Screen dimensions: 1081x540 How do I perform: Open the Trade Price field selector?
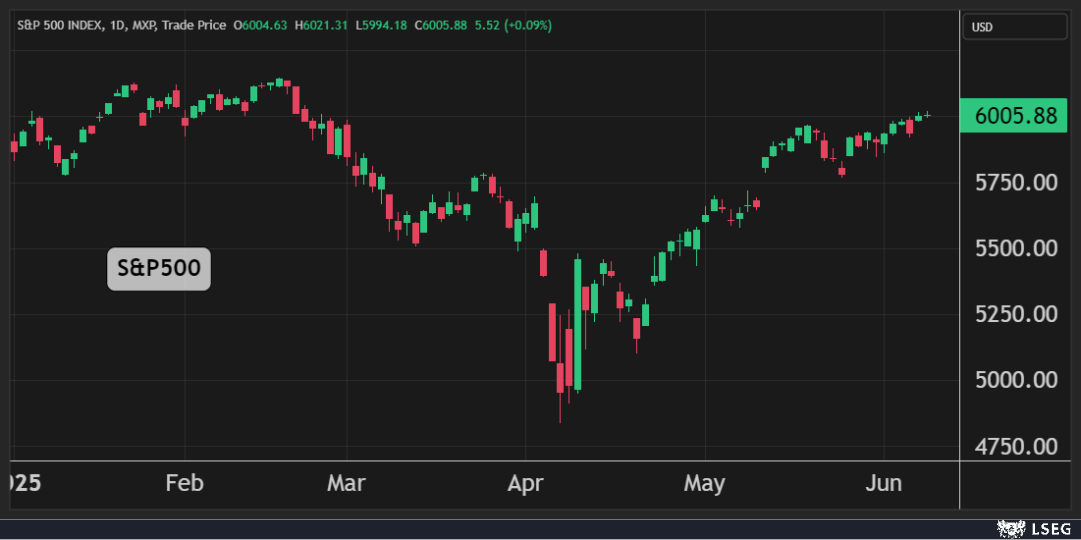197,25
